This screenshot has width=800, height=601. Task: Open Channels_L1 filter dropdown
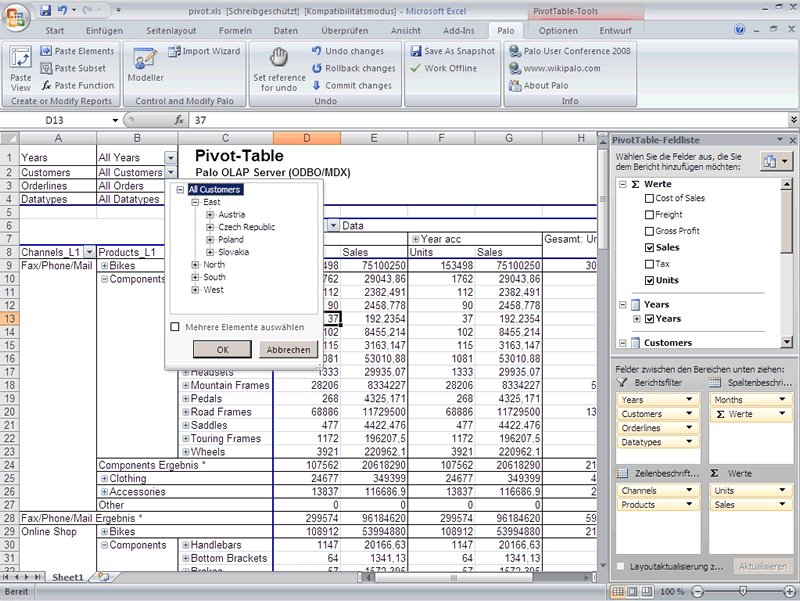[89, 252]
